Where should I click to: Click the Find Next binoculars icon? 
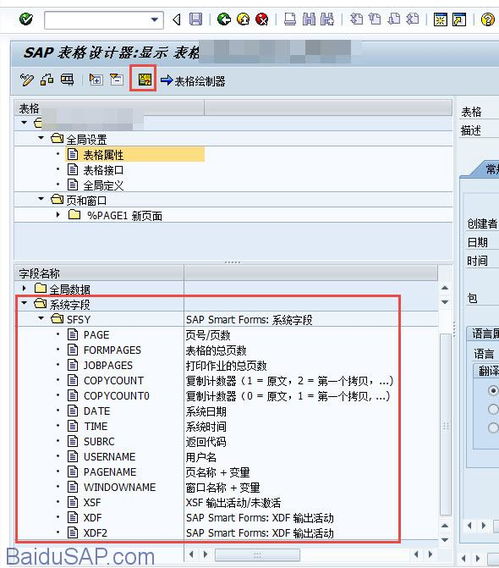(328, 19)
